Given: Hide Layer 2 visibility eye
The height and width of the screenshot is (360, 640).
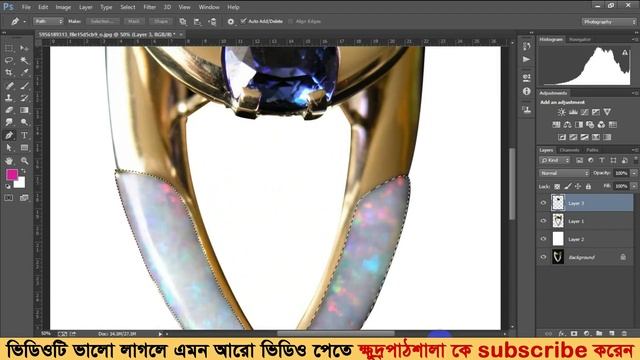Looking at the screenshot, I should coord(543,239).
